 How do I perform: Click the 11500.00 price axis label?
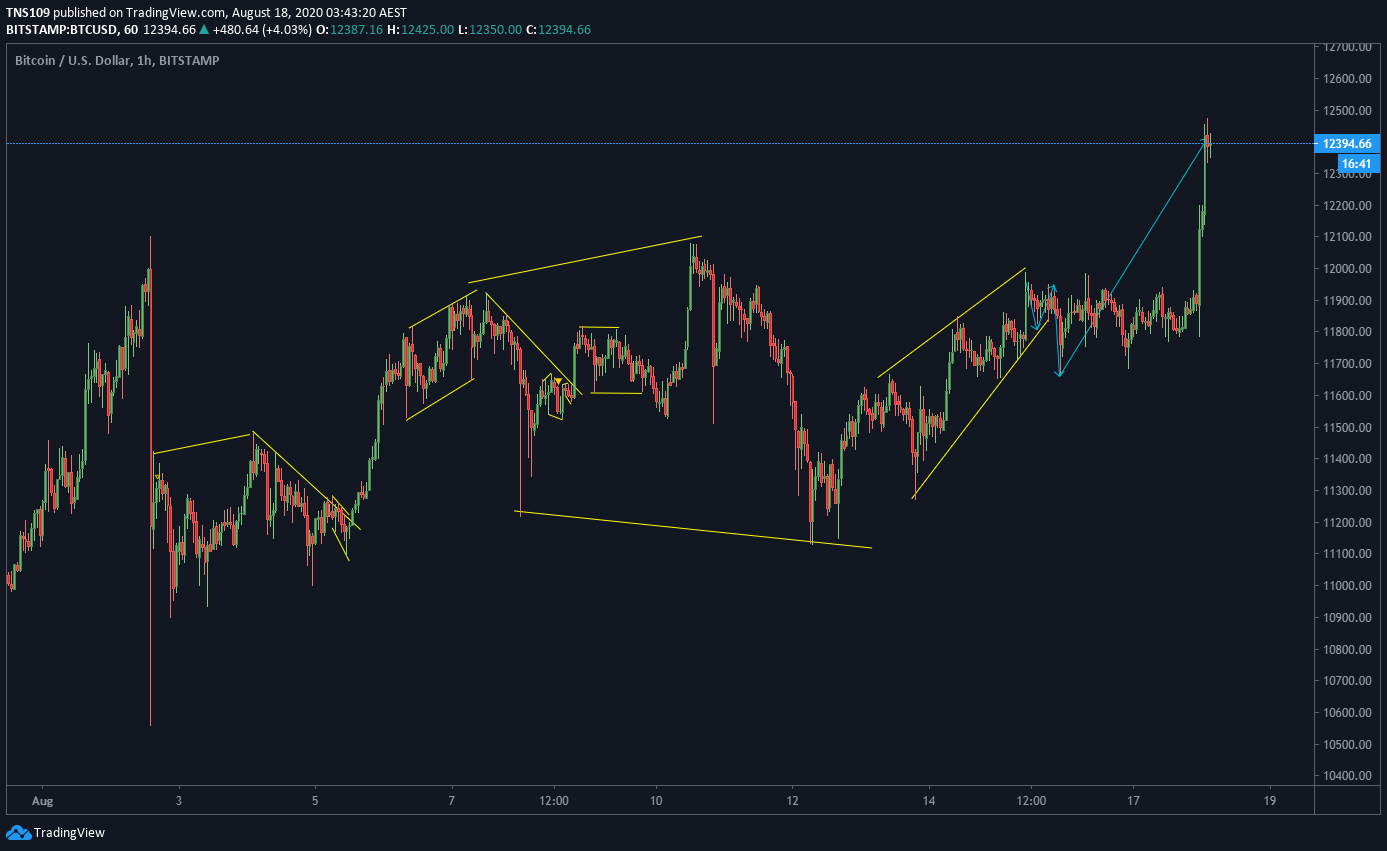[x=1349, y=428]
